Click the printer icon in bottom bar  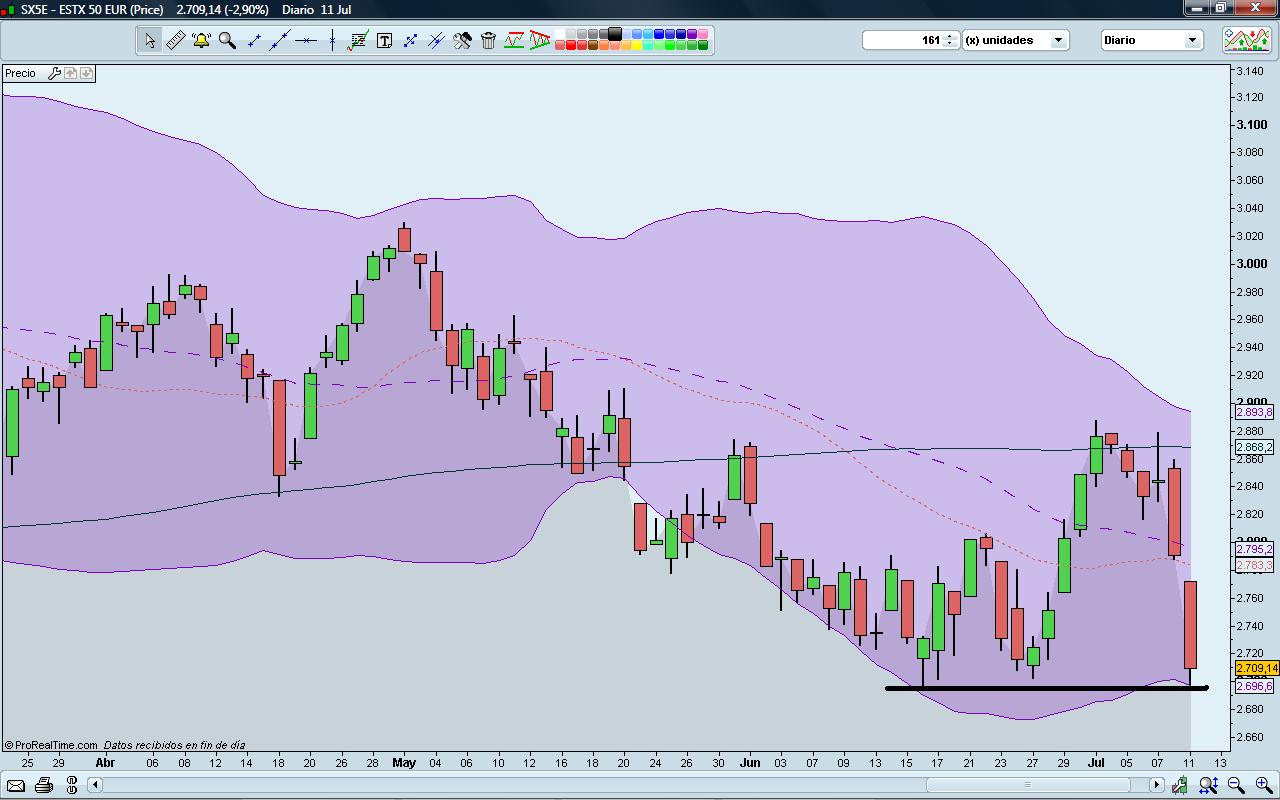point(44,785)
